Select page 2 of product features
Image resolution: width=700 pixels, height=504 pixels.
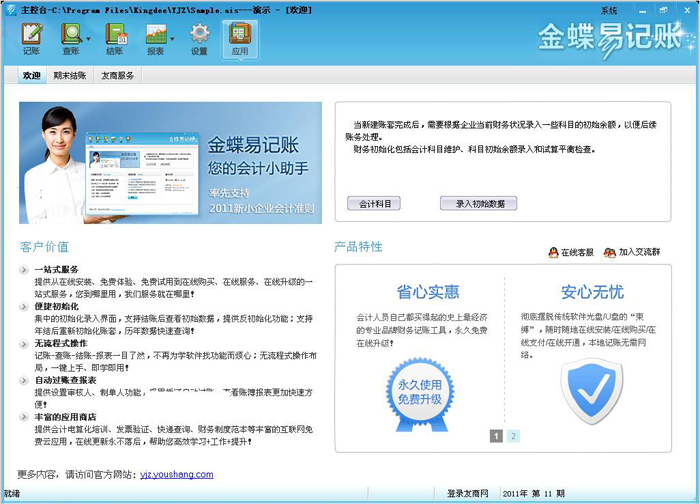pos(513,436)
